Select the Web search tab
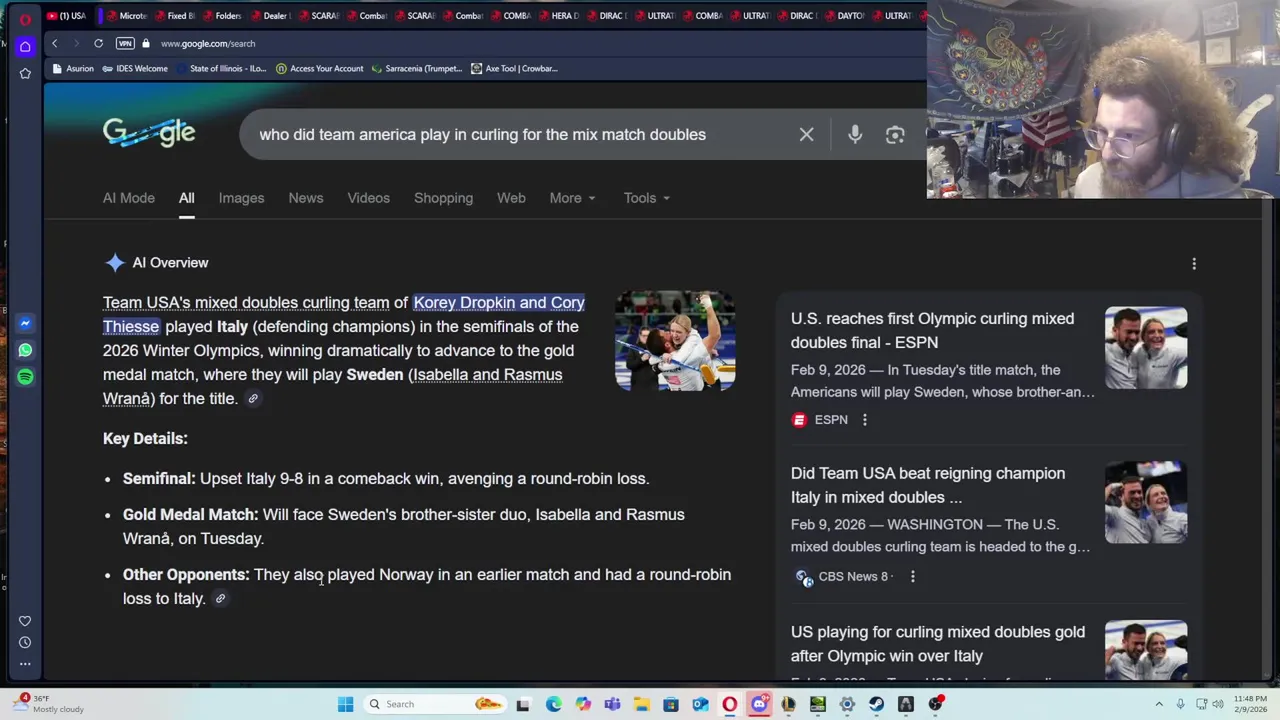Screen dimensions: 1280x720 click(x=511, y=198)
